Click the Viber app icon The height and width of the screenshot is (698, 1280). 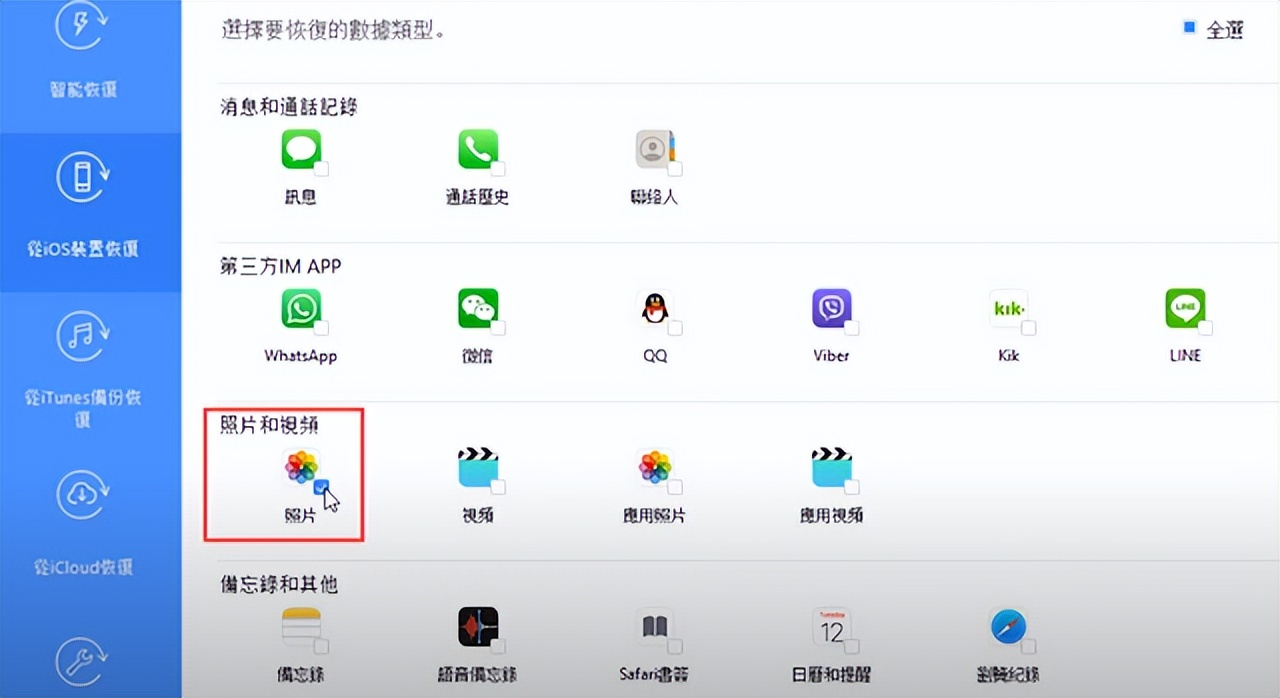click(x=831, y=308)
